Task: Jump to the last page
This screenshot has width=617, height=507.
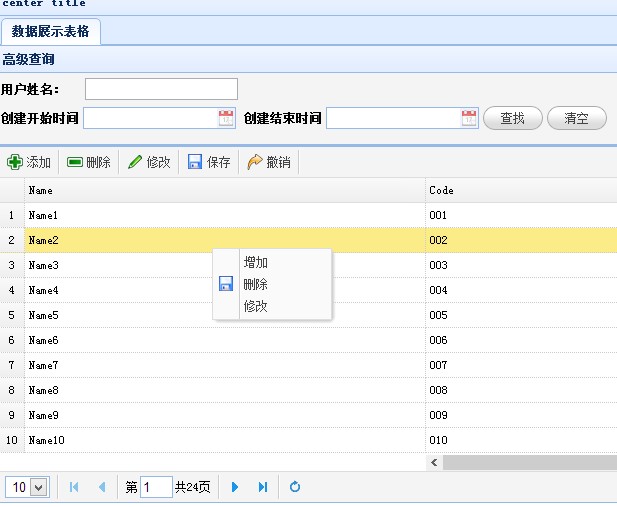Action: [263, 487]
